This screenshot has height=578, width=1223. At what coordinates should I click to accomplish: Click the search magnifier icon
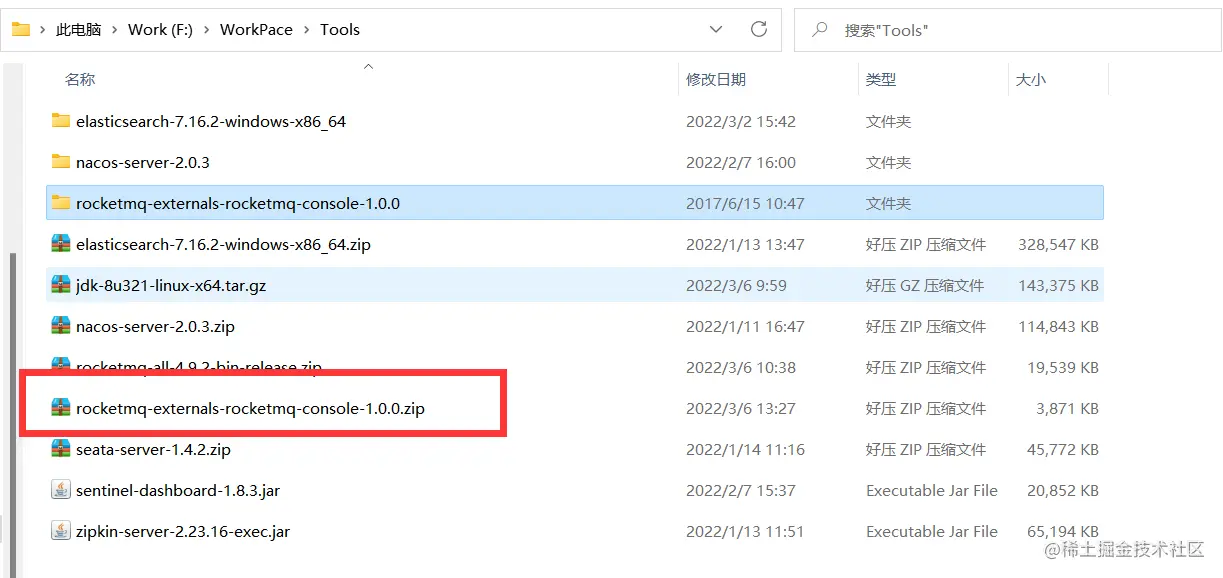tap(820, 30)
